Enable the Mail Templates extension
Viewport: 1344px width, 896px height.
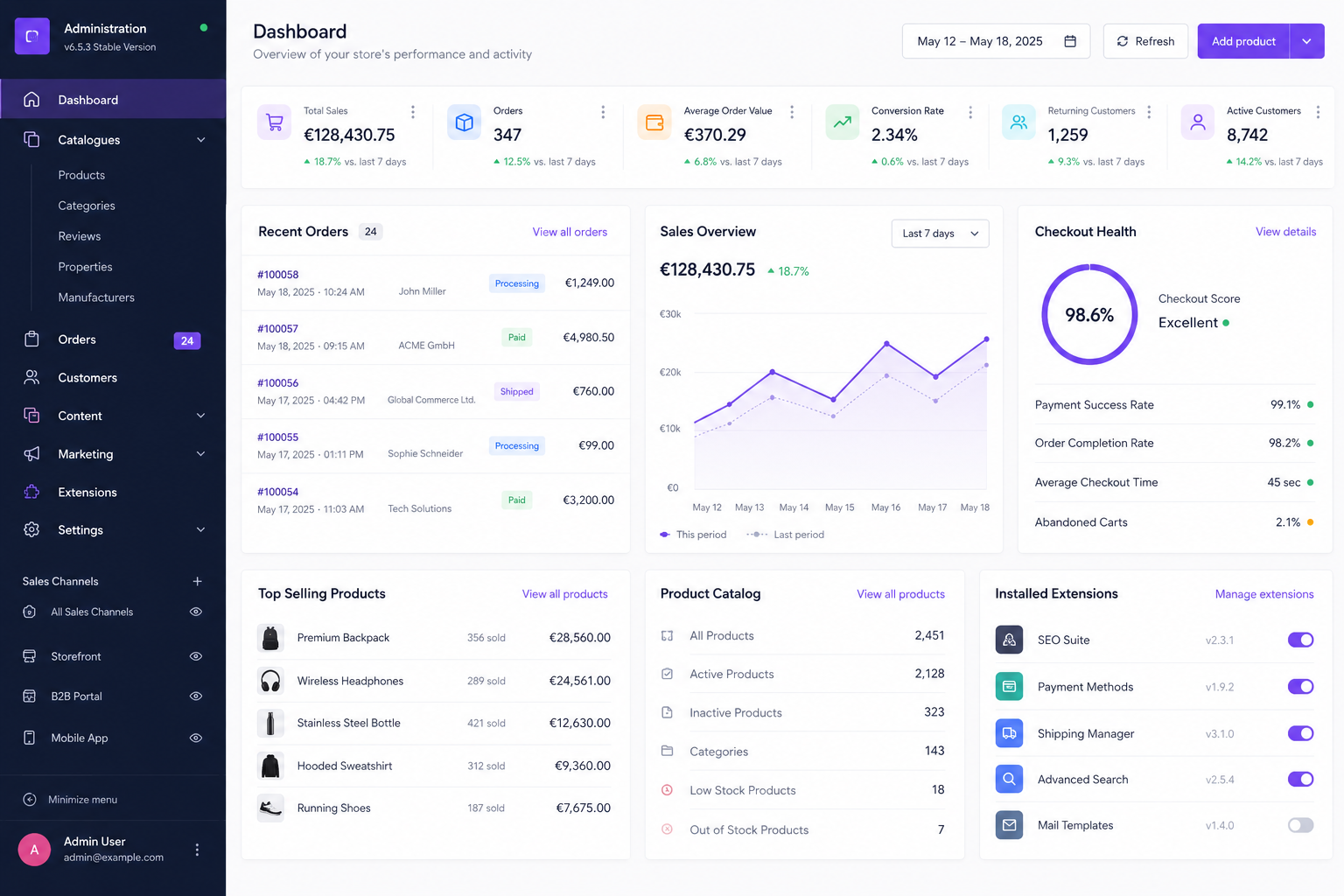(x=1300, y=825)
